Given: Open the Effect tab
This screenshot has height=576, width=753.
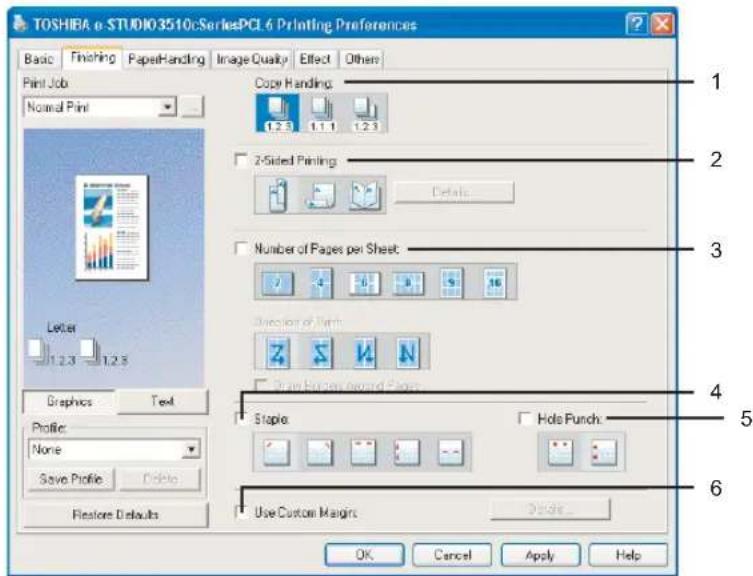Looking at the screenshot, I should 315,59.
